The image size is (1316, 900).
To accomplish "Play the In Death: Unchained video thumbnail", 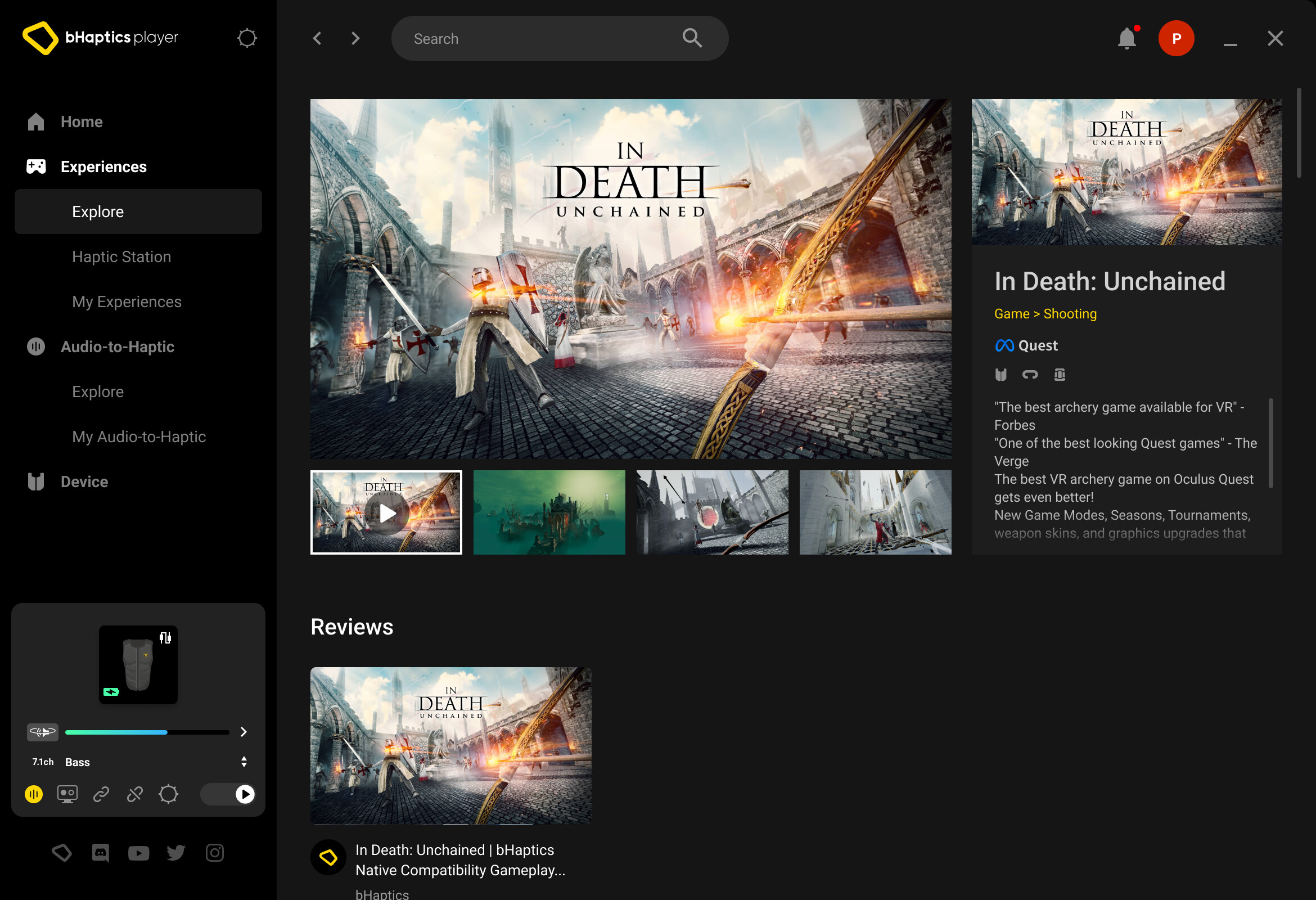I will tap(386, 512).
